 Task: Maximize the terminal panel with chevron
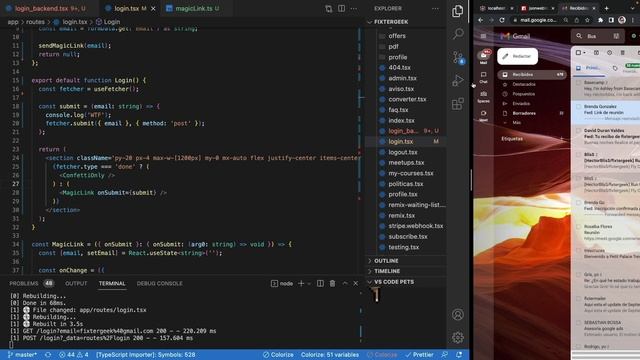(x=345, y=283)
